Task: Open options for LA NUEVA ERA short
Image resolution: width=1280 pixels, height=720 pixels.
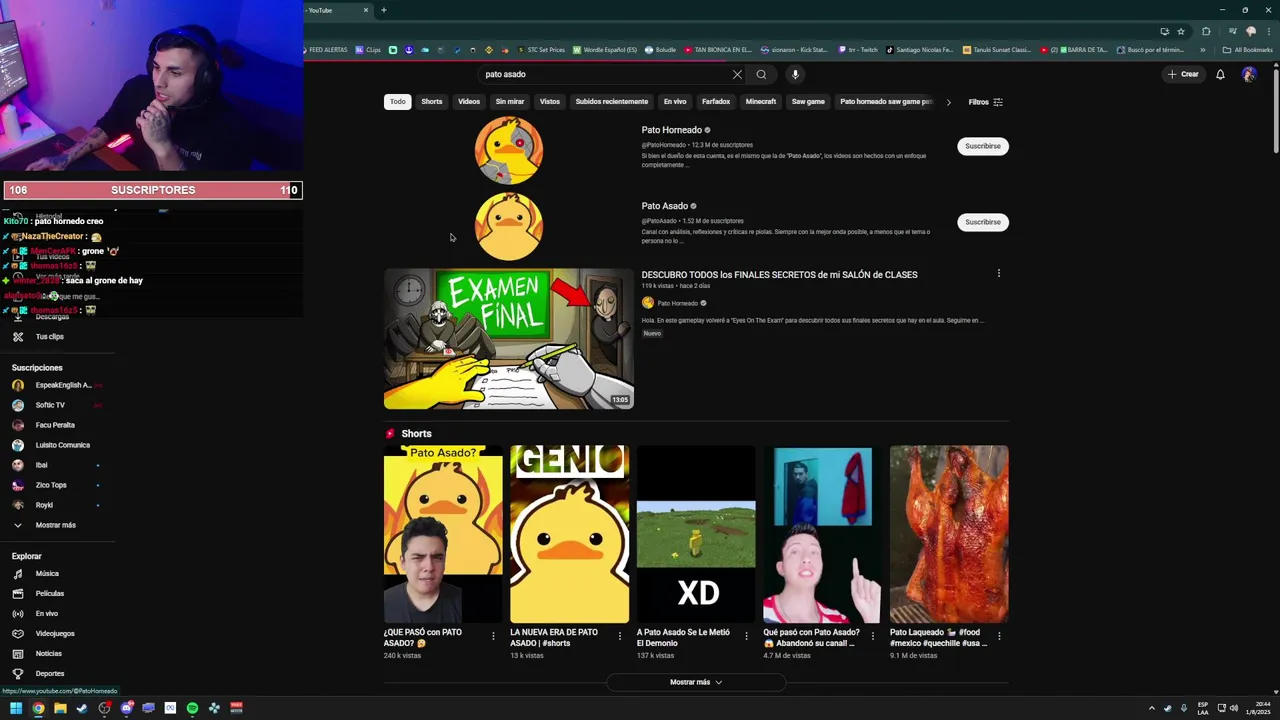Action: click(x=619, y=636)
